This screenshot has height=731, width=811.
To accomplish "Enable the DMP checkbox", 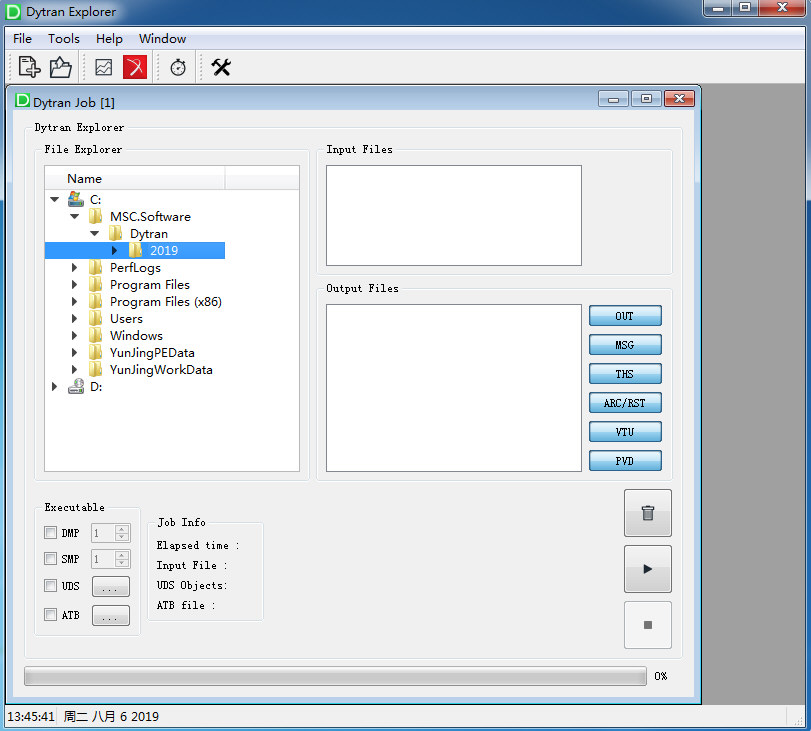I will pyautogui.click(x=51, y=533).
